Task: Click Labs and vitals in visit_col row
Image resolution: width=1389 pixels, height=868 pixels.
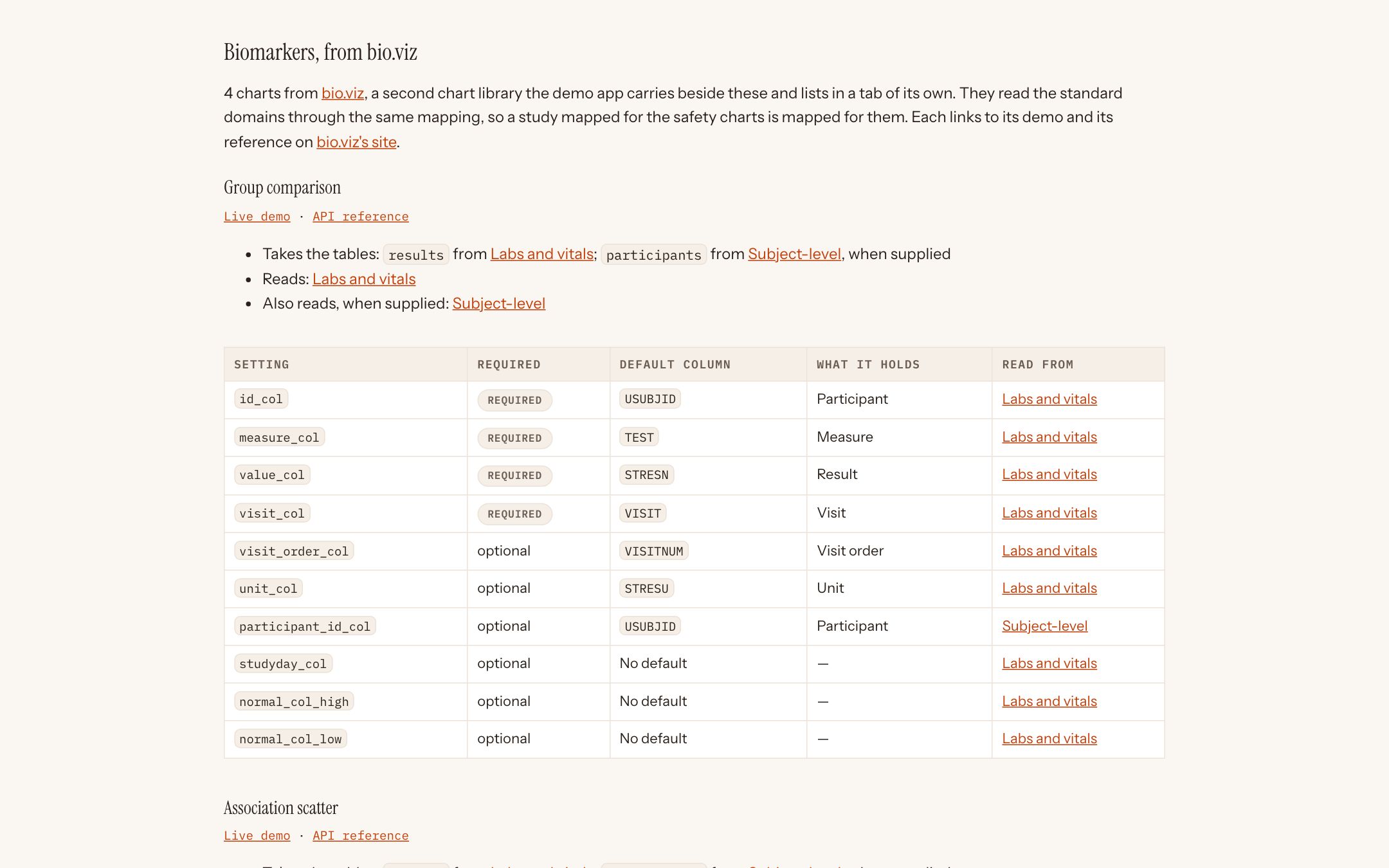Action: click(x=1049, y=513)
